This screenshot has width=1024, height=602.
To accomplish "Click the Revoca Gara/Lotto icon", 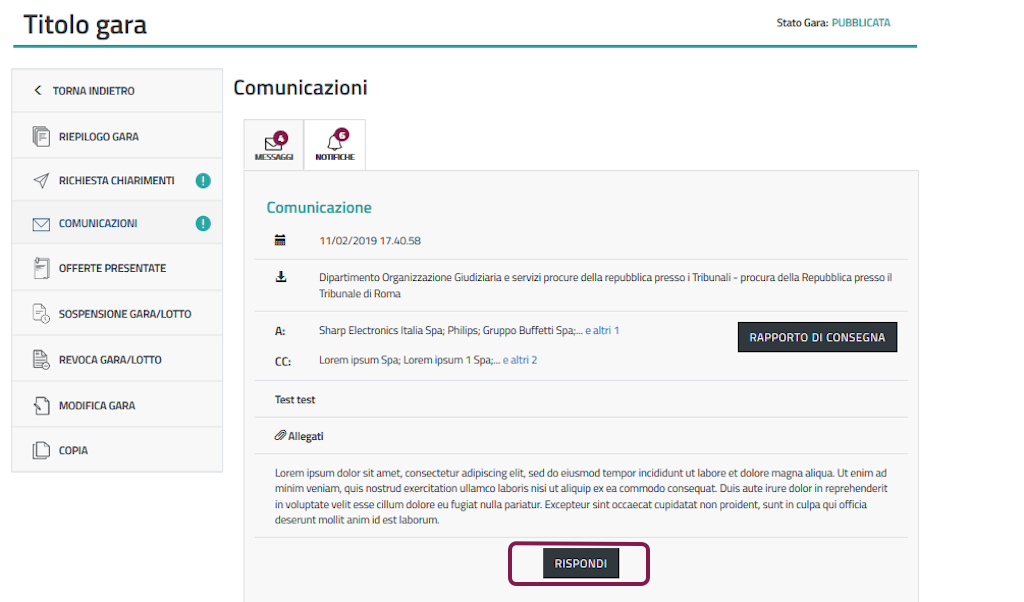I will tap(41, 359).
